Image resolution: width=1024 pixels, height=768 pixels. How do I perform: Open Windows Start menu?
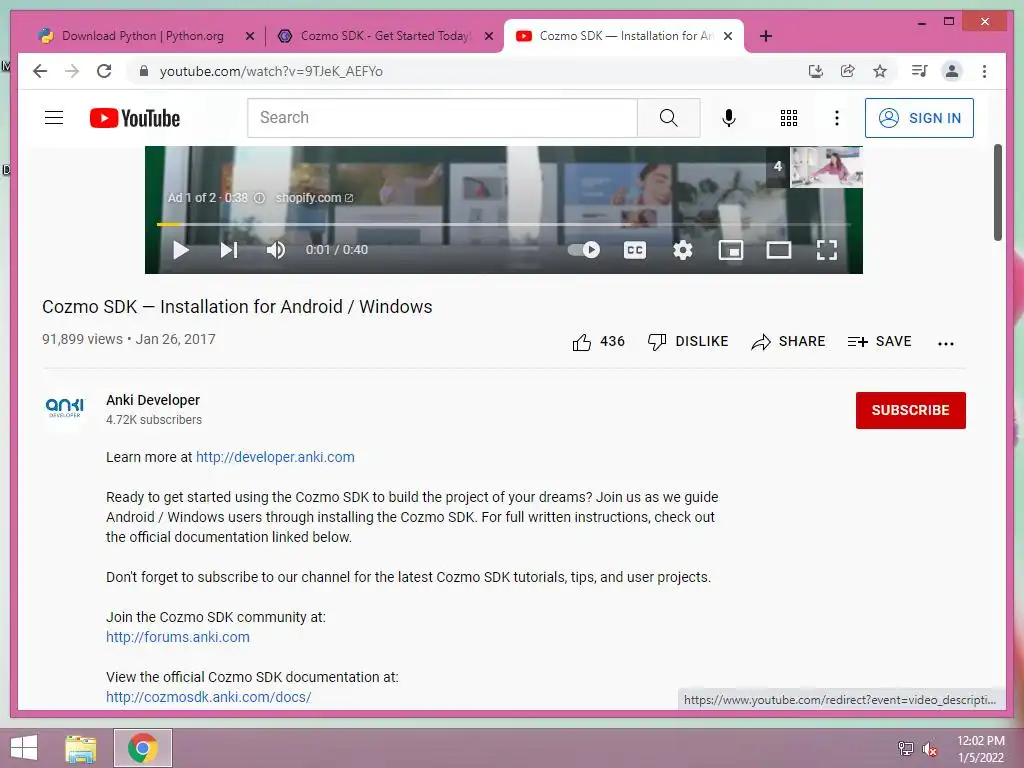[x=24, y=748]
